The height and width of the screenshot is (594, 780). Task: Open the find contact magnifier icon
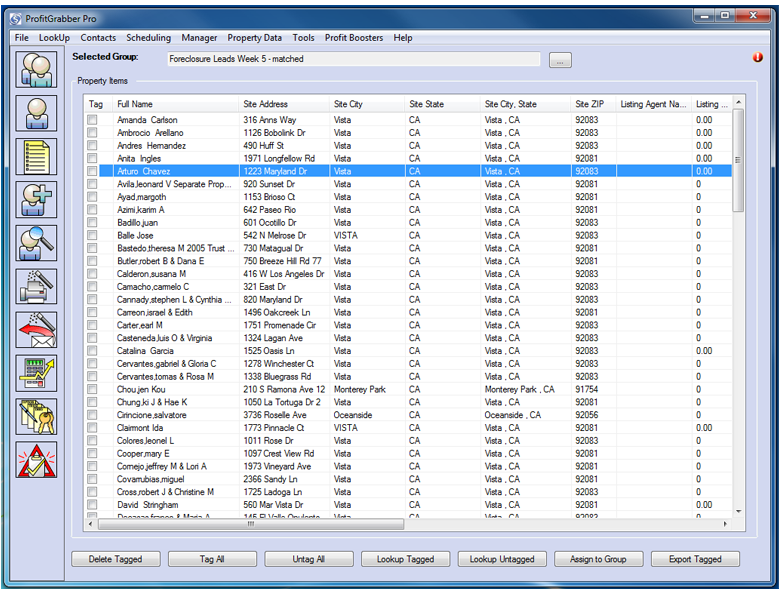click(36, 243)
